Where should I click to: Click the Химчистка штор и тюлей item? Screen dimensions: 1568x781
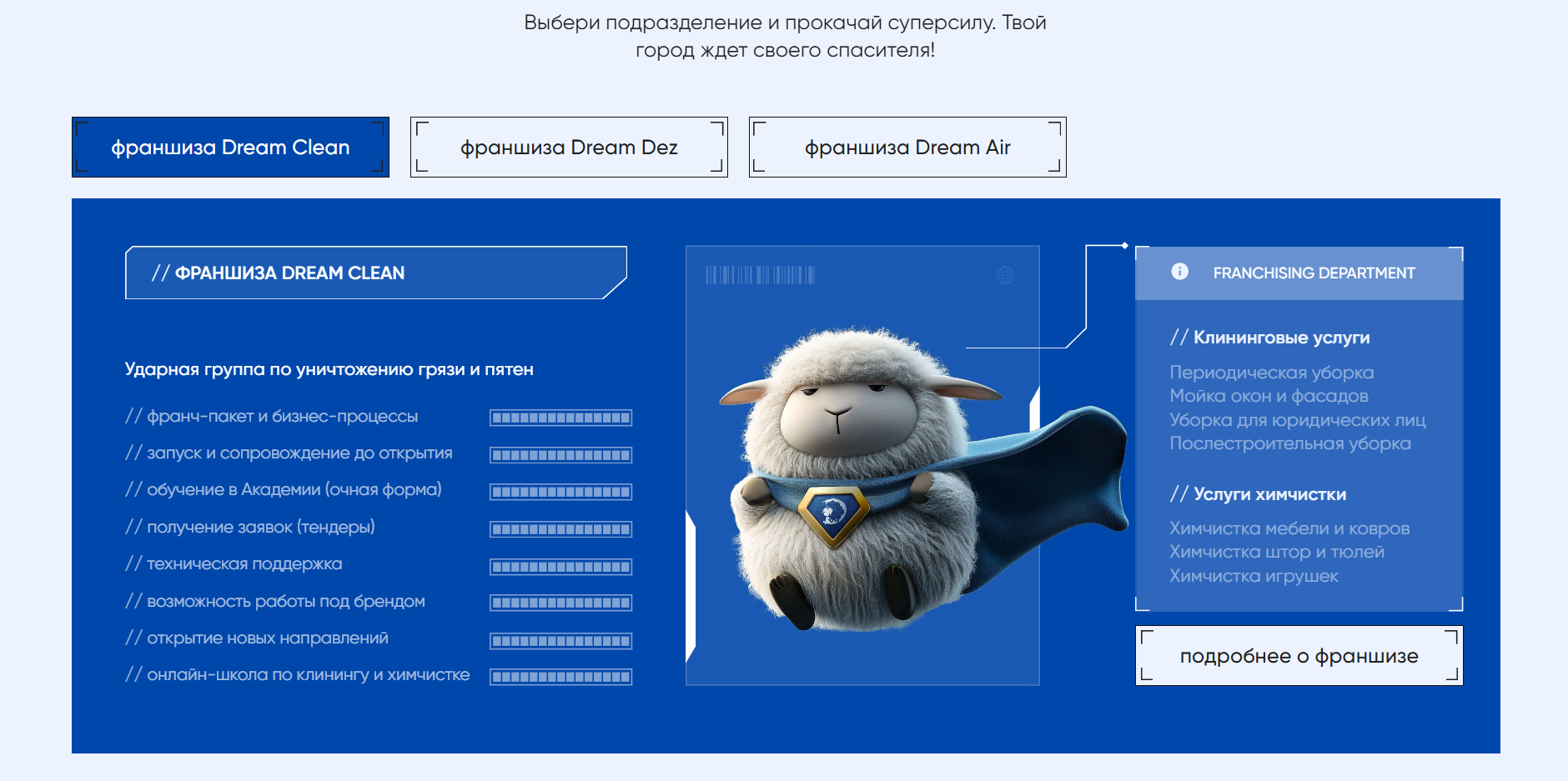pyautogui.click(x=1277, y=552)
